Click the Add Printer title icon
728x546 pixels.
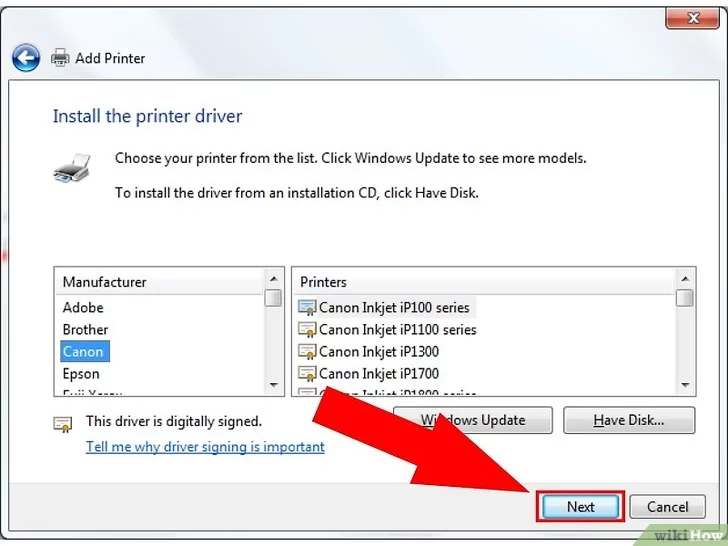pyautogui.click(x=60, y=58)
